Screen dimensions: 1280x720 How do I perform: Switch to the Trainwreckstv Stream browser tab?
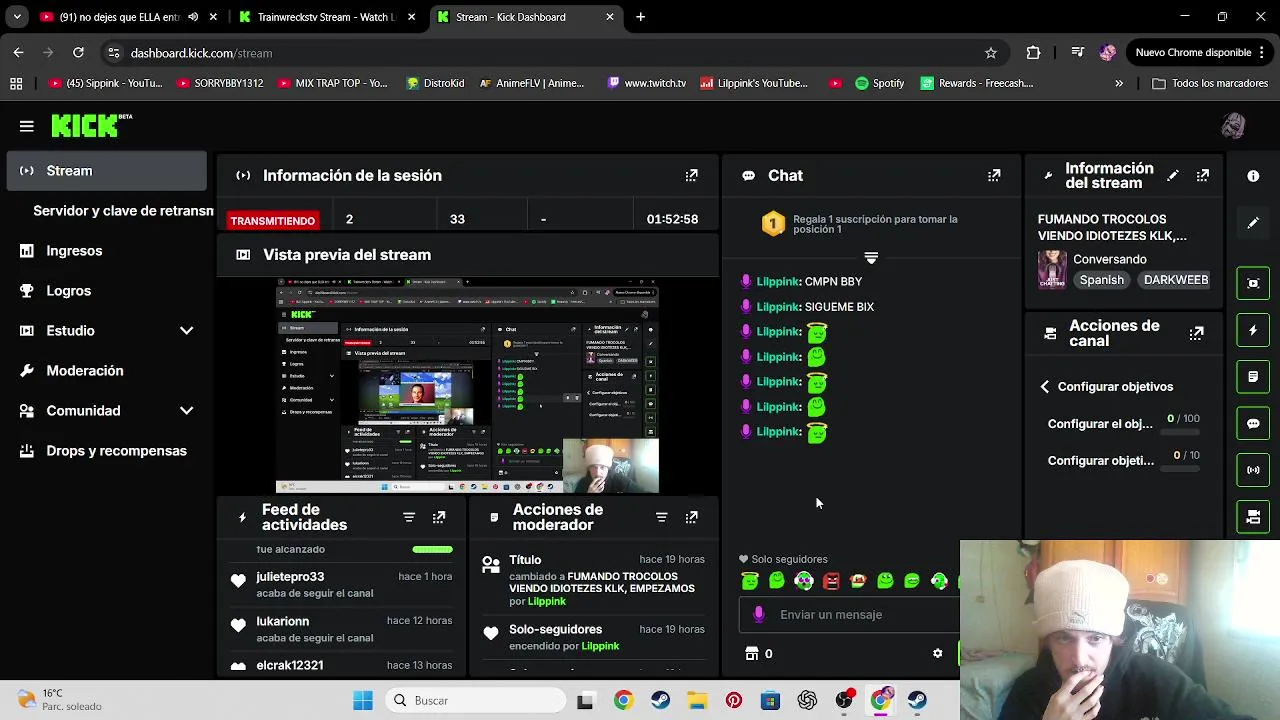(326, 17)
